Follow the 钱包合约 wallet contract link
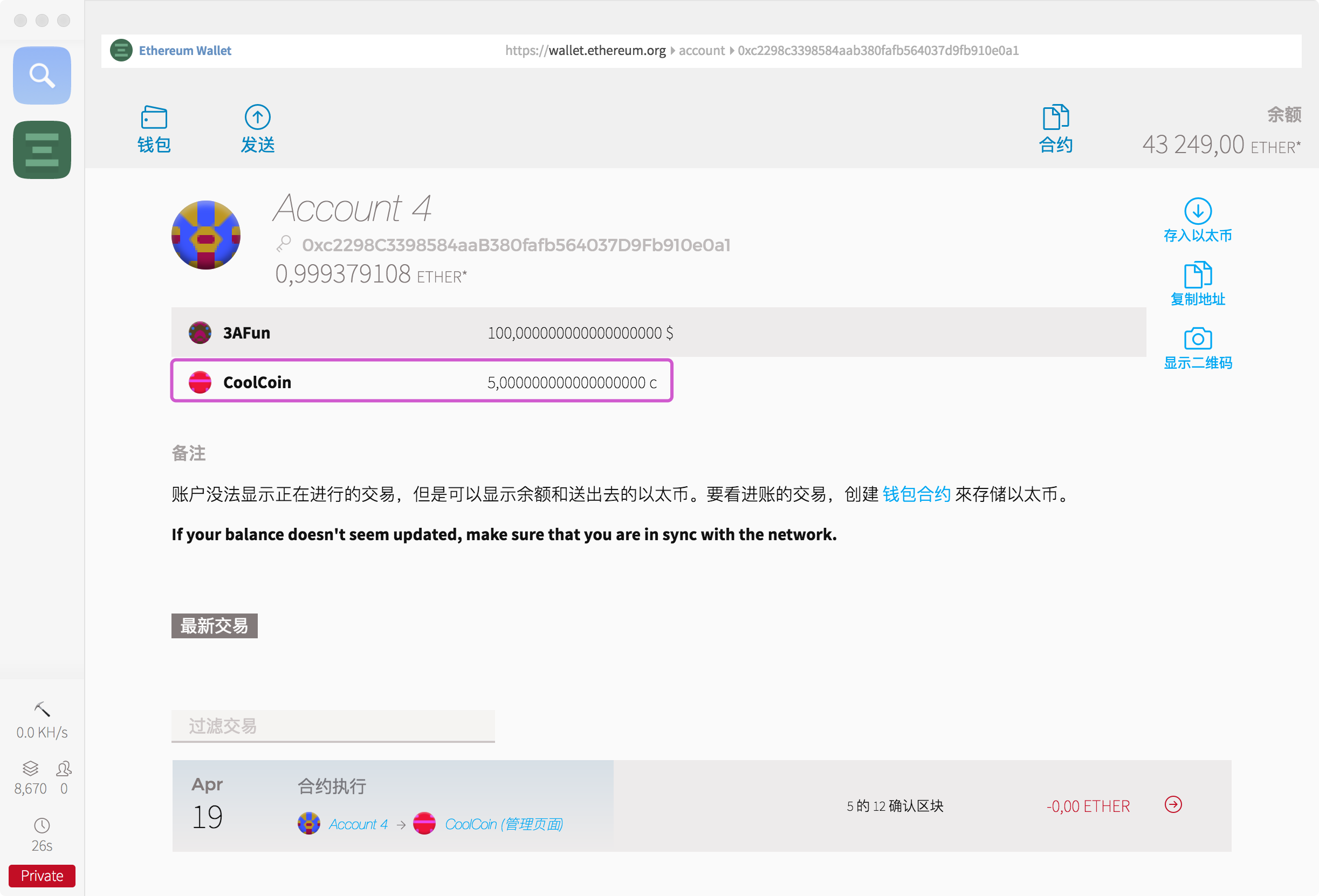Image resolution: width=1319 pixels, height=896 pixels. pos(916,494)
